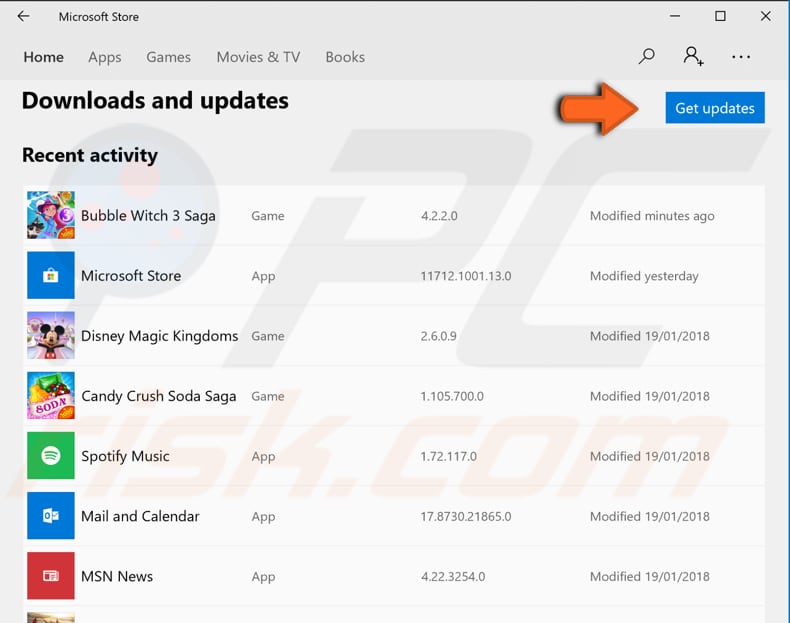The image size is (790, 623).
Task: Click the Modified minutes ago text
Action: [x=652, y=216]
